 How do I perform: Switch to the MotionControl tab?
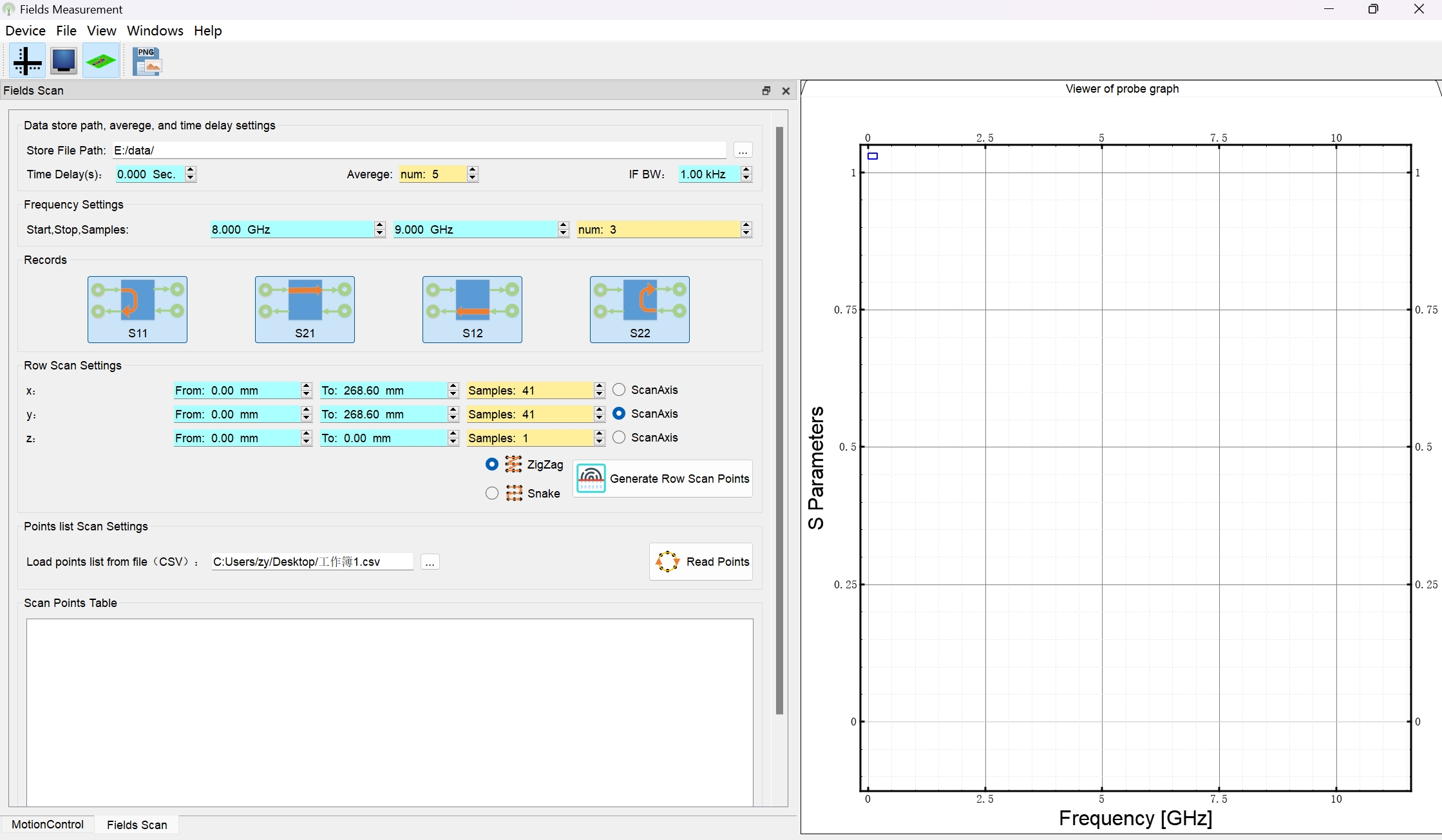click(x=48, y=825)
